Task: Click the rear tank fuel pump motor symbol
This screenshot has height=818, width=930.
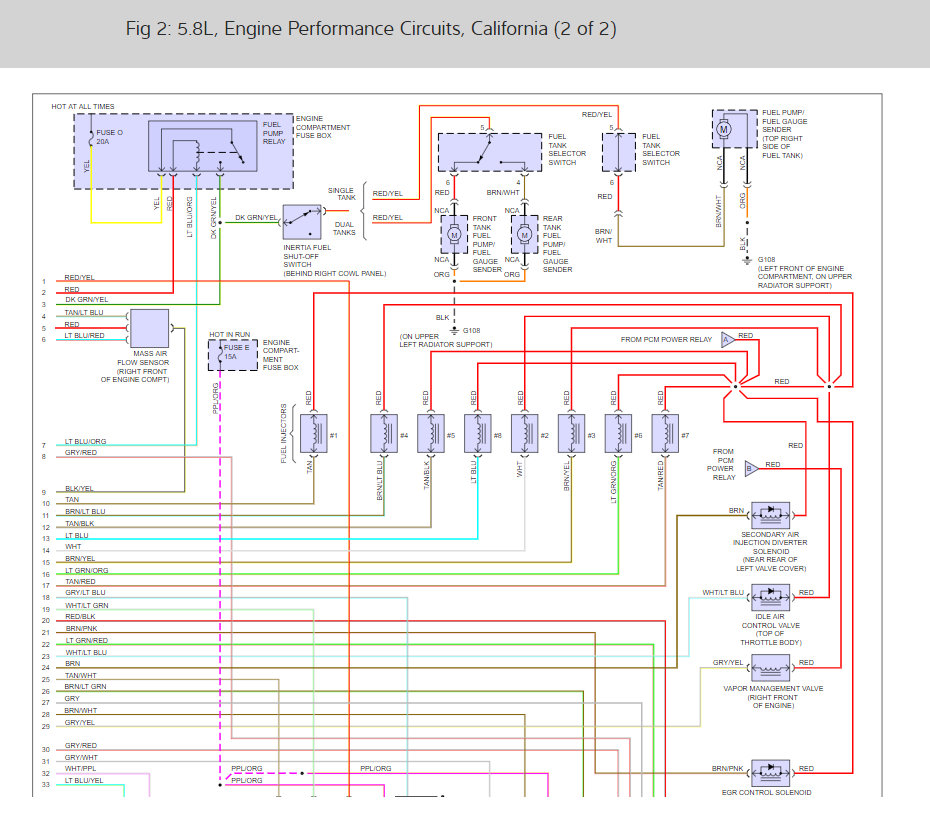Action: coord(524,234)
